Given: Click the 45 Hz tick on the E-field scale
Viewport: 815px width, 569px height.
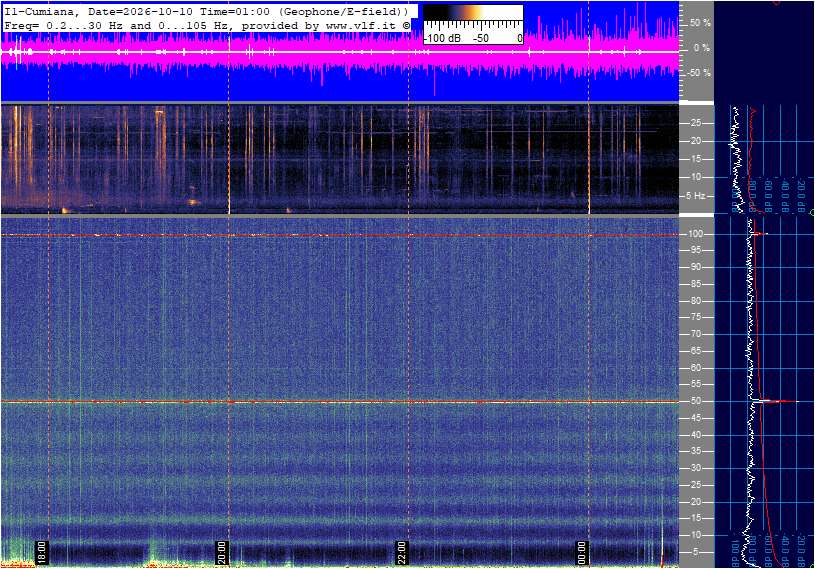Looking at the screenshot, I should tap(695, 418).
